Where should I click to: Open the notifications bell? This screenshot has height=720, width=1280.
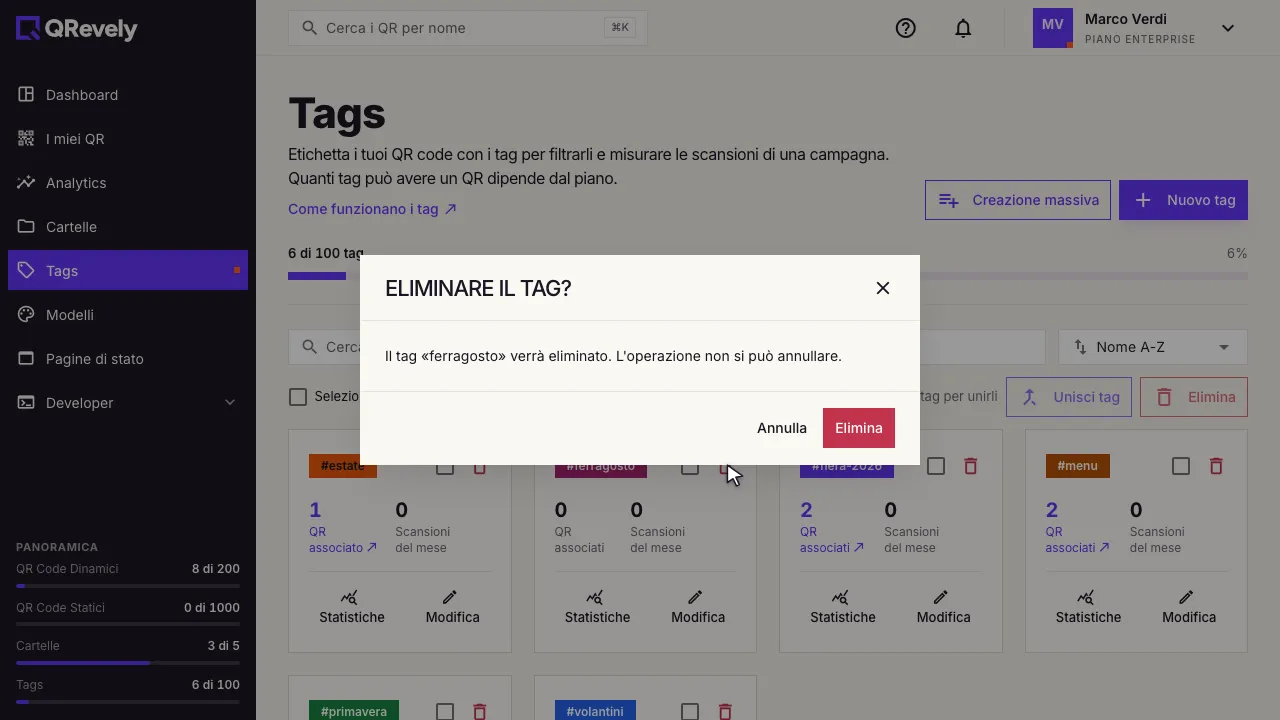(x=963, y=28)
